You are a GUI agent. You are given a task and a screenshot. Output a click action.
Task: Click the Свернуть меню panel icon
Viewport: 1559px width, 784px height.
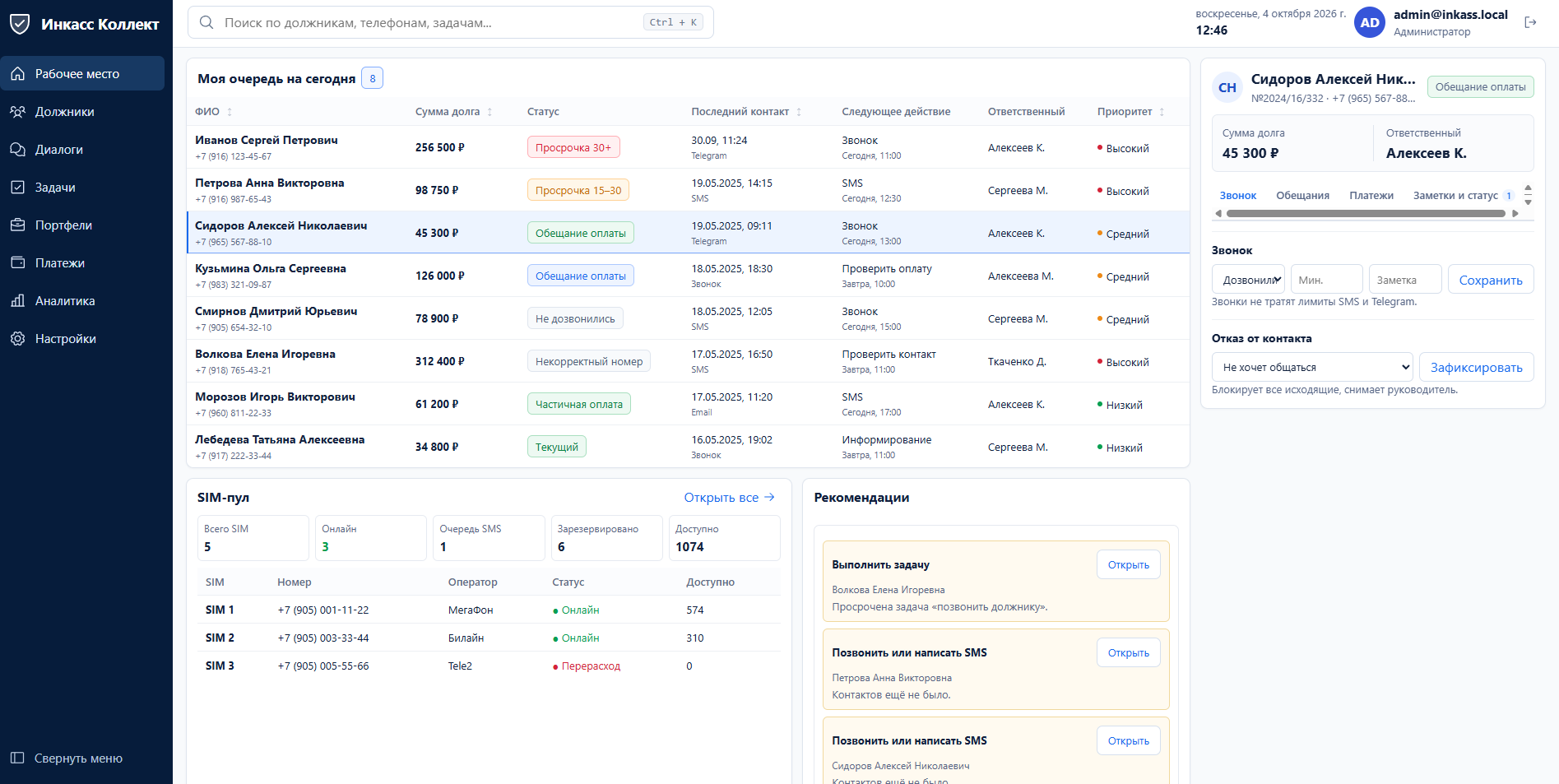coord(17,758)
